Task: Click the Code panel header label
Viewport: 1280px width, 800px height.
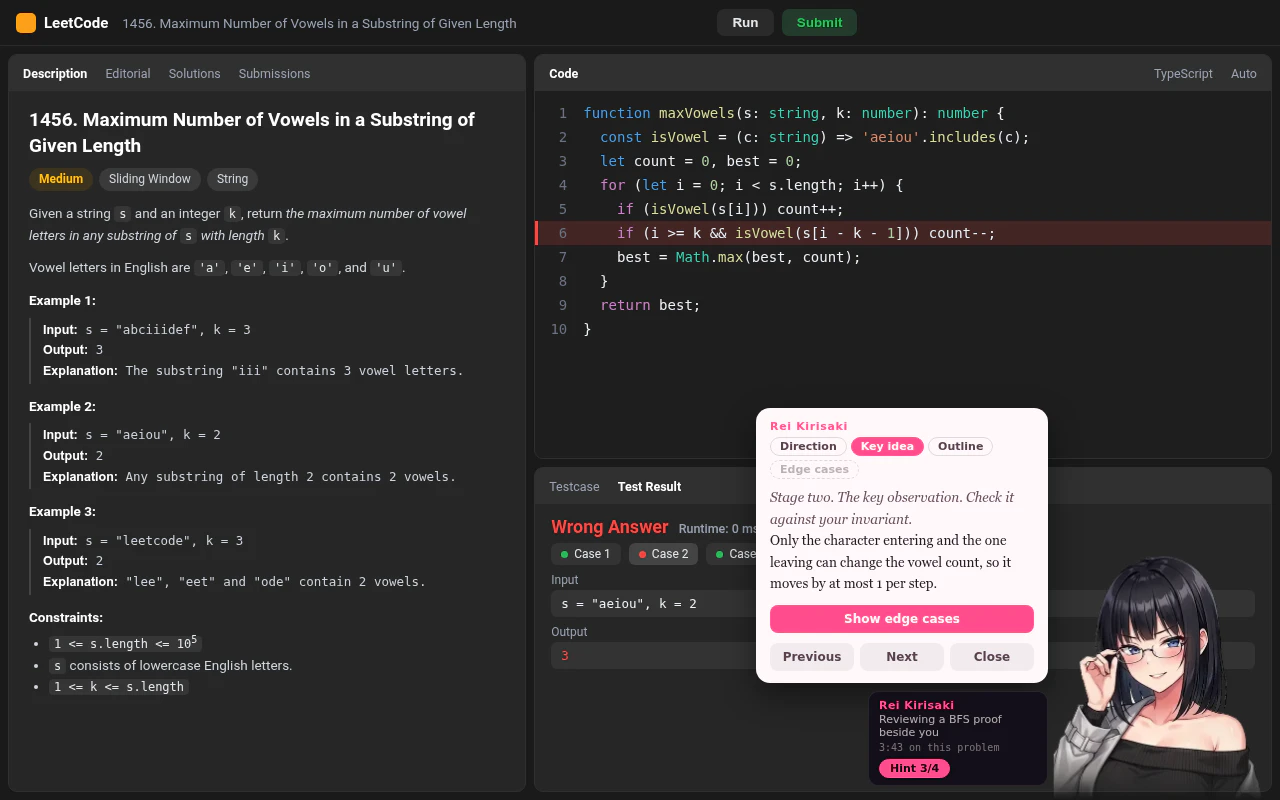Action: [x=564, y=74]
